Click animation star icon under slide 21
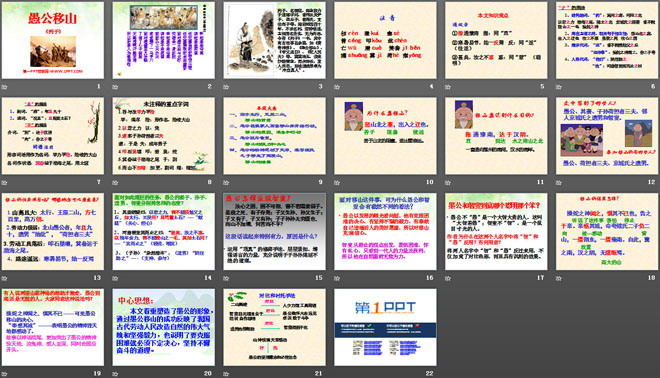Screen dimensions: 660x378 (226, 373)
